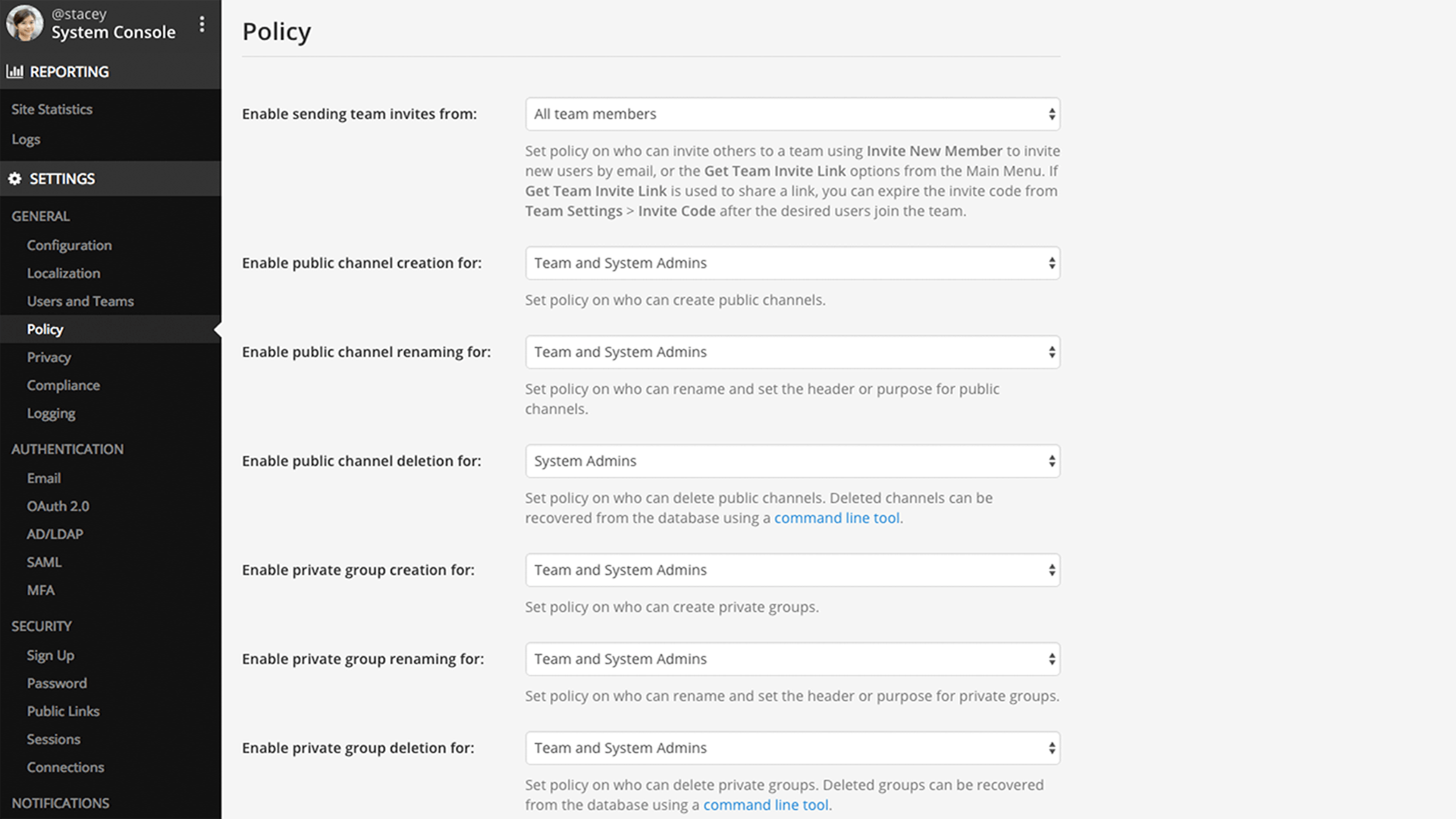Open Password security settings
Image resolution: width=1456 pixels, height=819 pixels.
tap(57, 683)
